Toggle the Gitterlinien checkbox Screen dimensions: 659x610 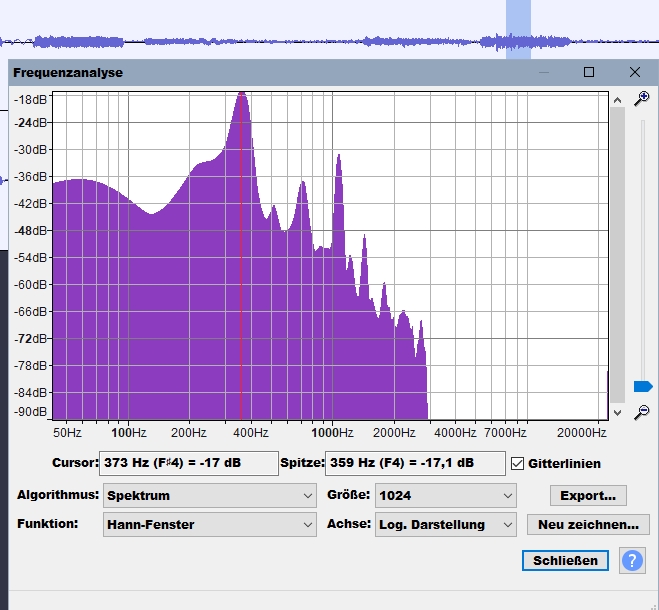[517, 464]
